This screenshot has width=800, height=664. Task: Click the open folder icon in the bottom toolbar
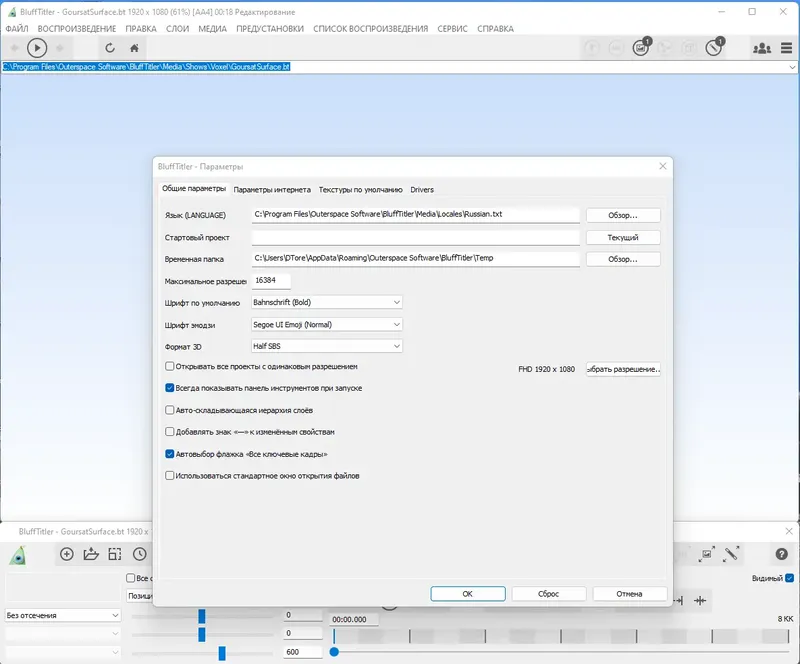point(91,554)
